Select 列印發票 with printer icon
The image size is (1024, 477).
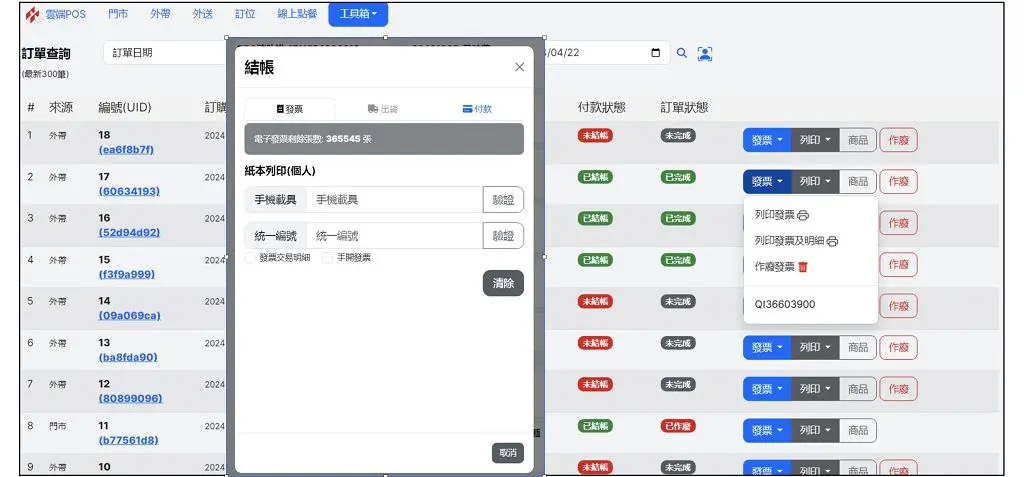(x=781, y=215)
